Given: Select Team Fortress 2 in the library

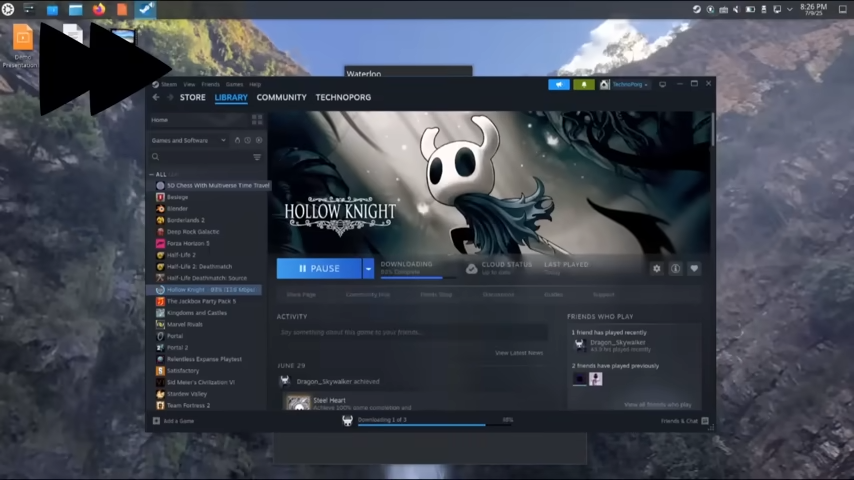Looking at the screenshot, I should click(188, 406).
